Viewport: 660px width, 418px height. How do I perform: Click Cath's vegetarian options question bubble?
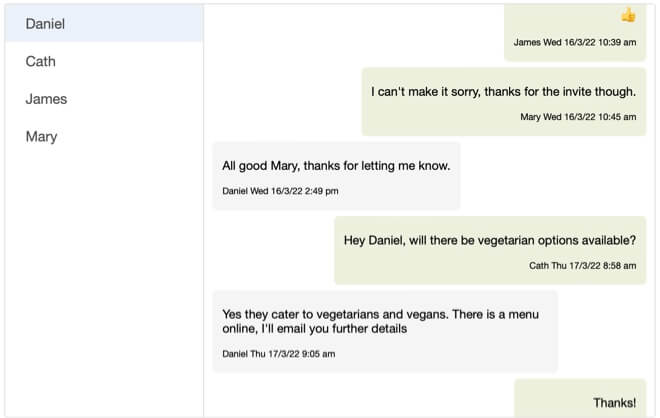490,250
